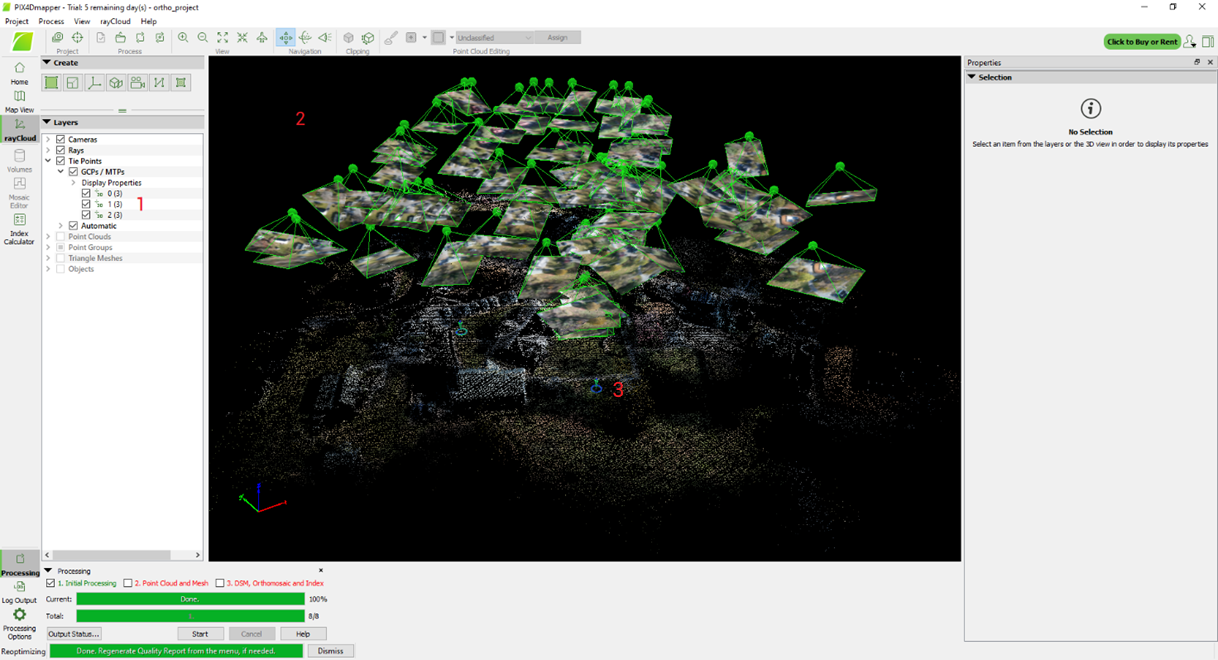1218x660 pixels.
Task: Open the Process menu
Action: [x=51, y=21]
